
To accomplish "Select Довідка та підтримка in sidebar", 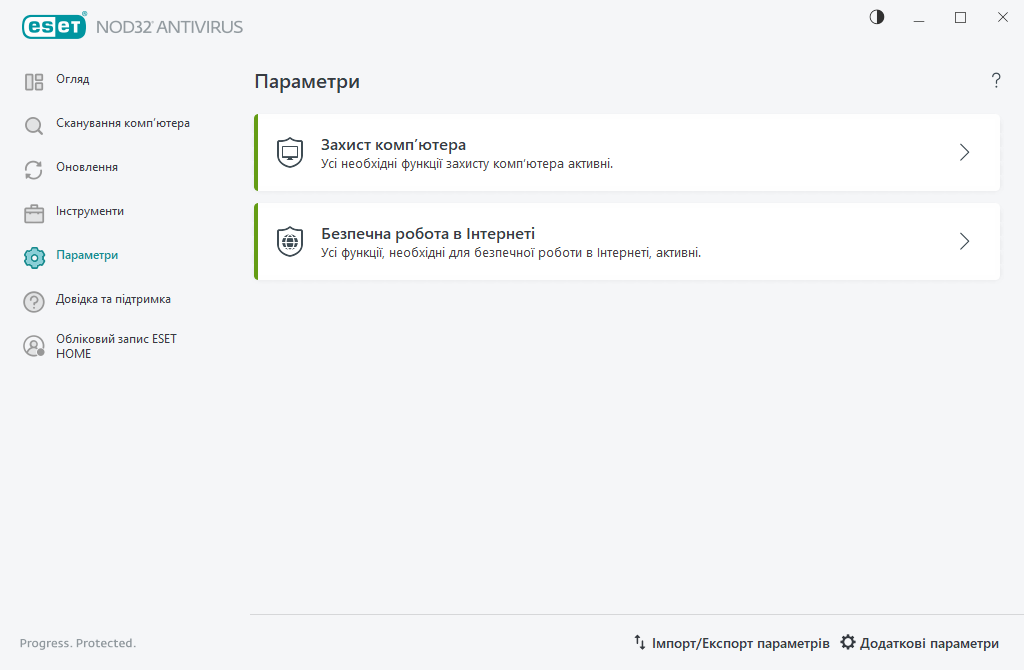I will tap(113, 299).
